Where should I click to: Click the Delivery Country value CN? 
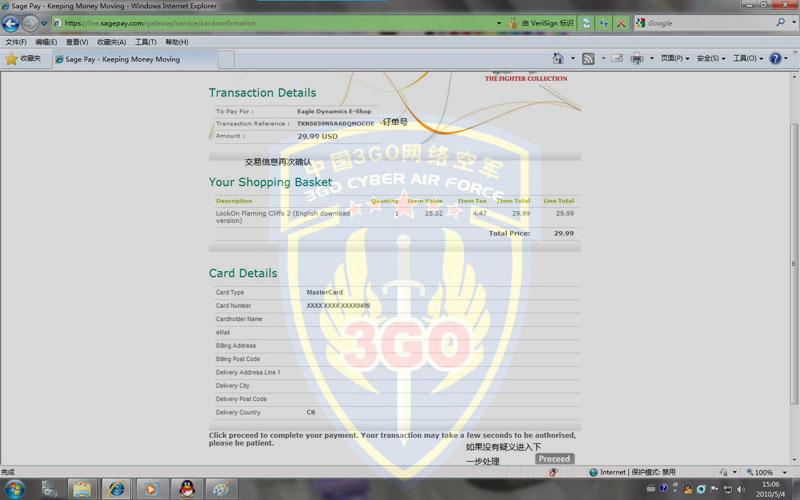click(311, 412)
